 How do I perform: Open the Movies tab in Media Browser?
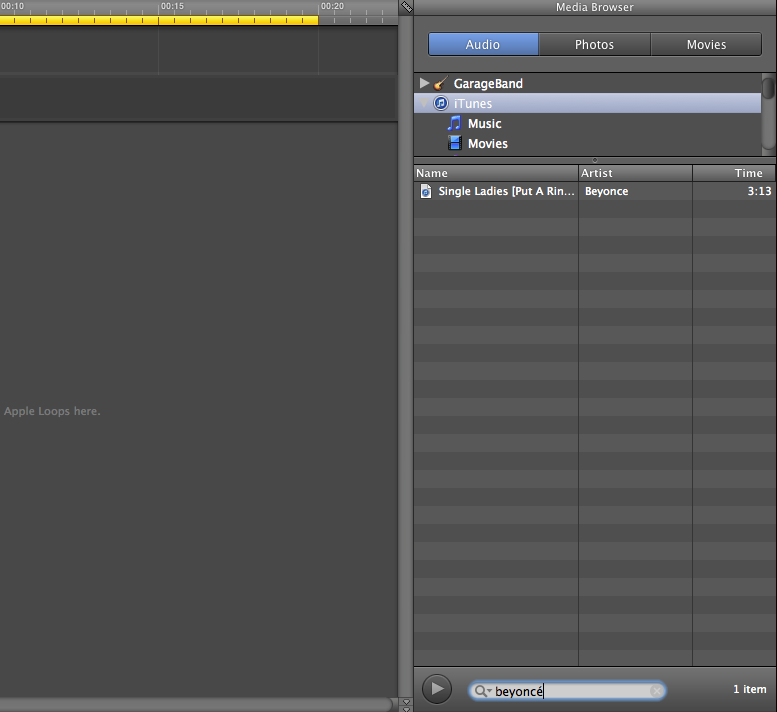tap(706, 45)
